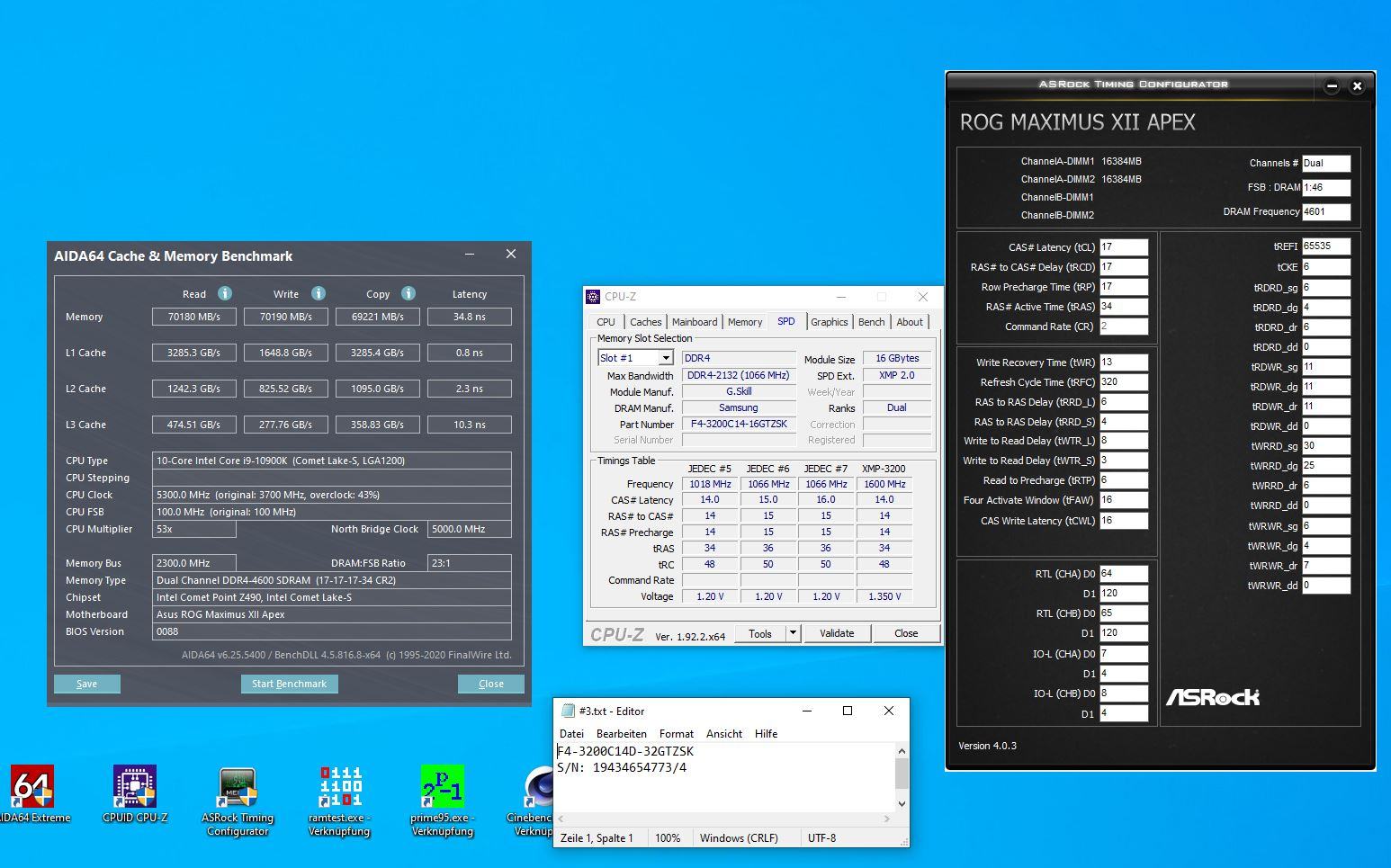Click the Refresh Cycle Time (tRFC) field

[x=1124, y=382]
